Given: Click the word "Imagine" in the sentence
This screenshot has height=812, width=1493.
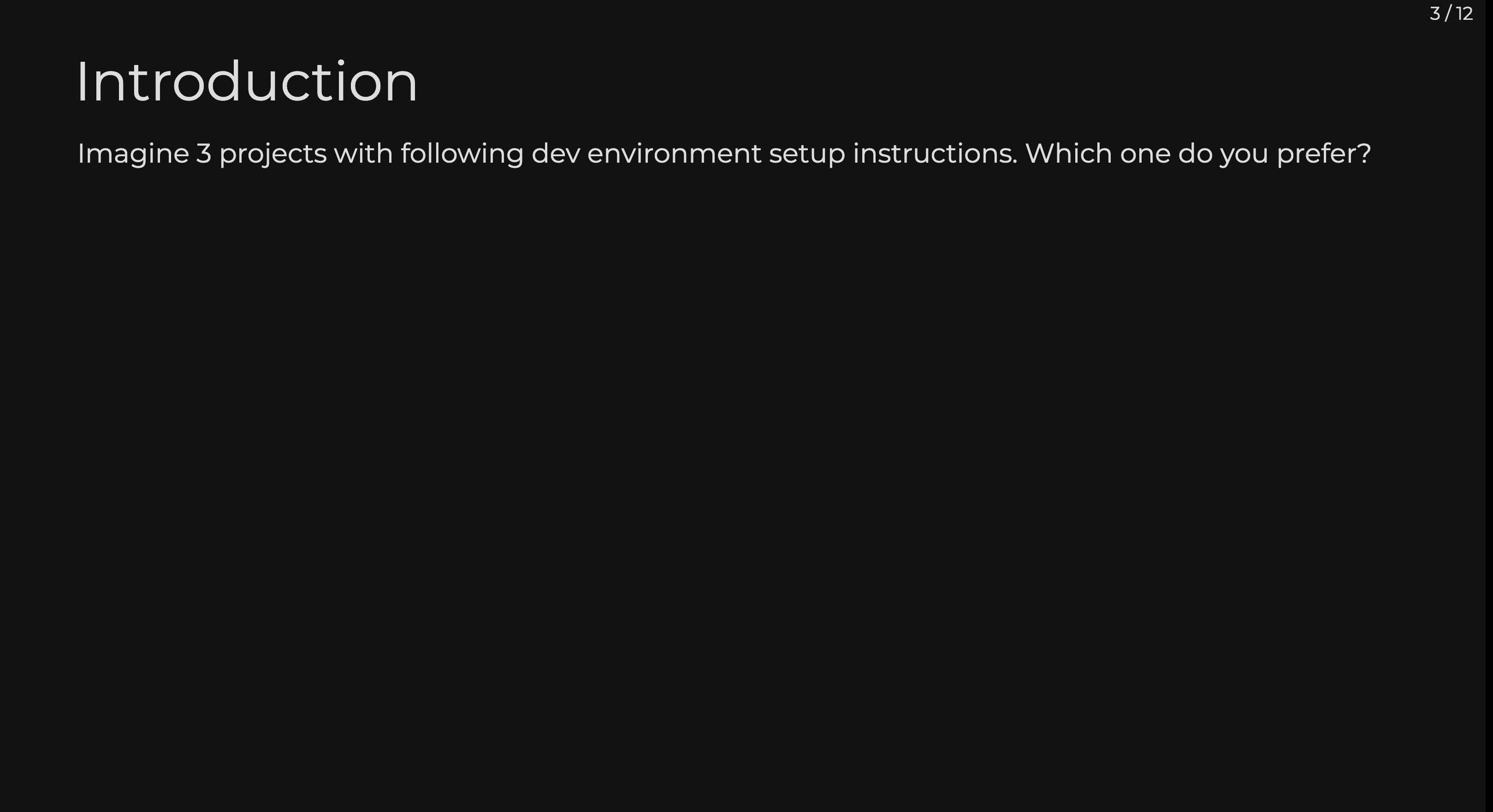Looking at the screenshot, I should (133, 154).
